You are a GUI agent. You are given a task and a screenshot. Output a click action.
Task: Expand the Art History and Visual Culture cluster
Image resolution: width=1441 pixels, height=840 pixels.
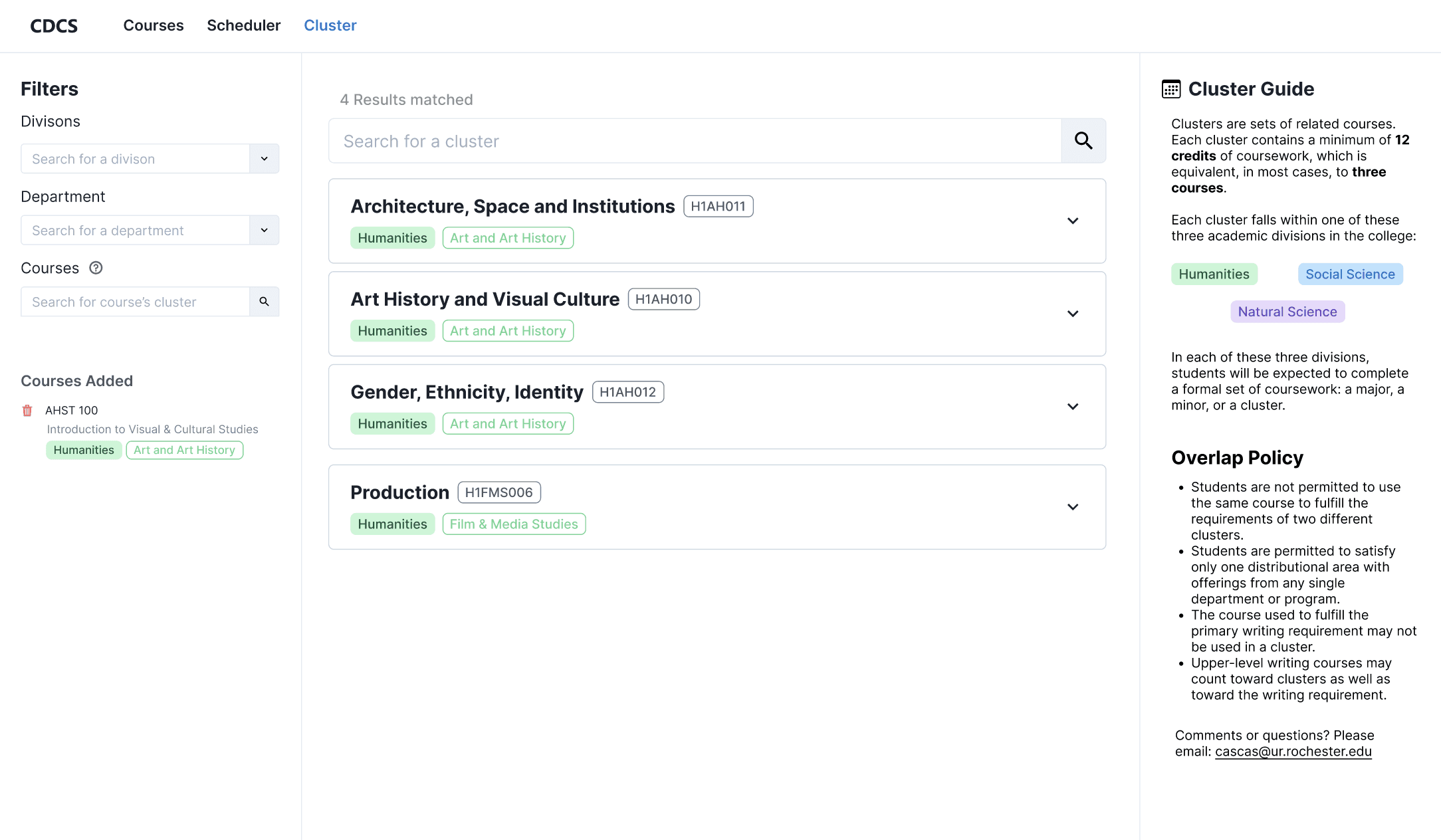click(1072, 314)
